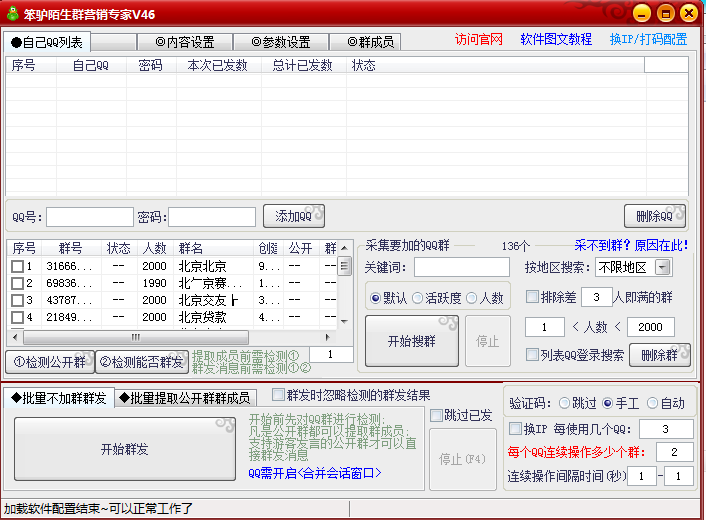Toggle the 跳过已发 checkbox
Image resolution: width=706 pixels, height=520 pixels.
click(436, 415)
